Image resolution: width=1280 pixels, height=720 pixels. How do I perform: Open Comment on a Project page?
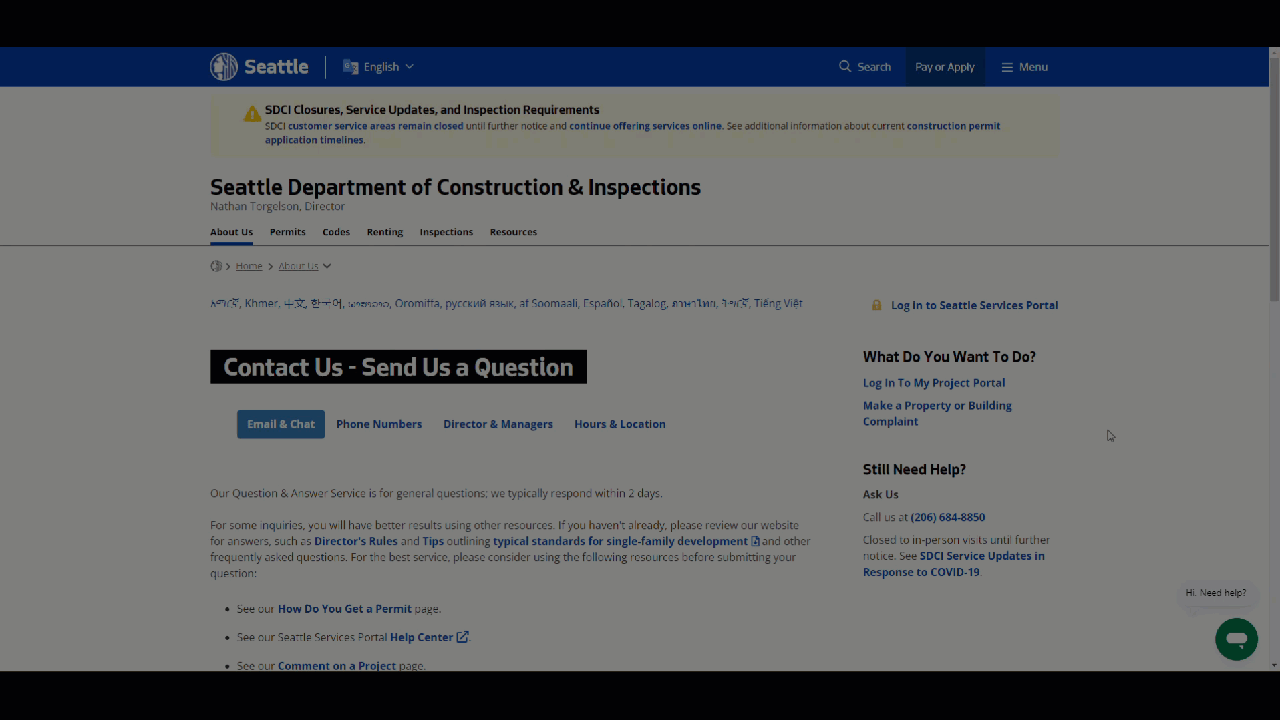[337, 665]
